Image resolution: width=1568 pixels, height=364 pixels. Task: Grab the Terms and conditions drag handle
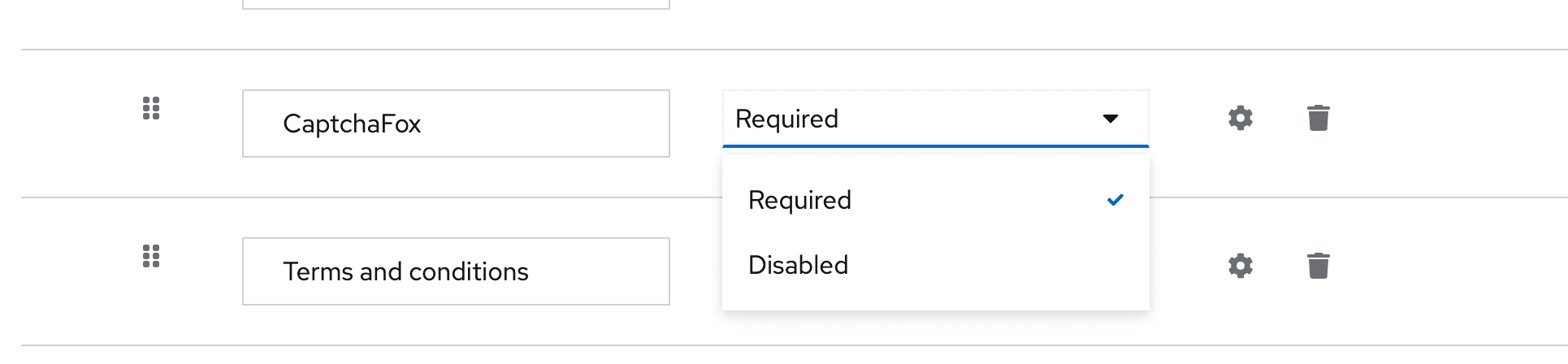pyautogui.click(x=151, y=256)
